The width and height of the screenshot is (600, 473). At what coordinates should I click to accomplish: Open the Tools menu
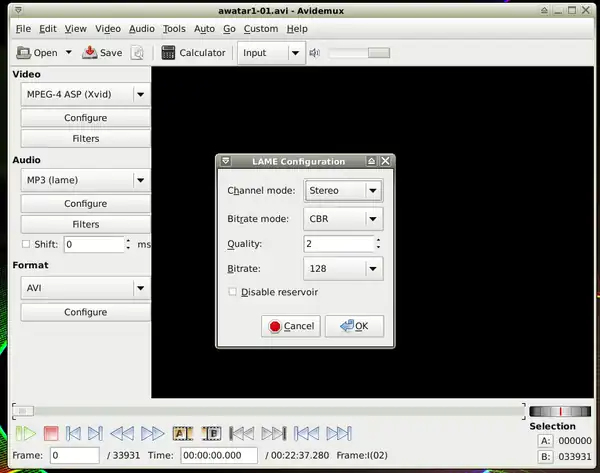coord(173,29)
